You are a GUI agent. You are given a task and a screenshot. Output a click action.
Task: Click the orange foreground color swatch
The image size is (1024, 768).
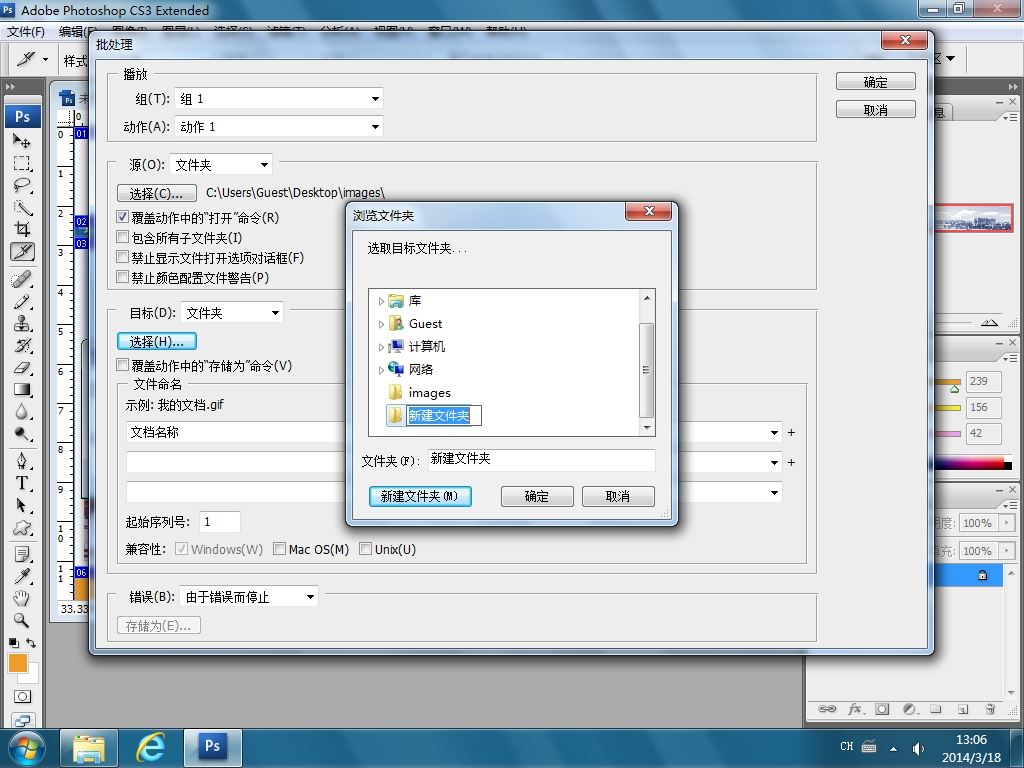point(17,663)
